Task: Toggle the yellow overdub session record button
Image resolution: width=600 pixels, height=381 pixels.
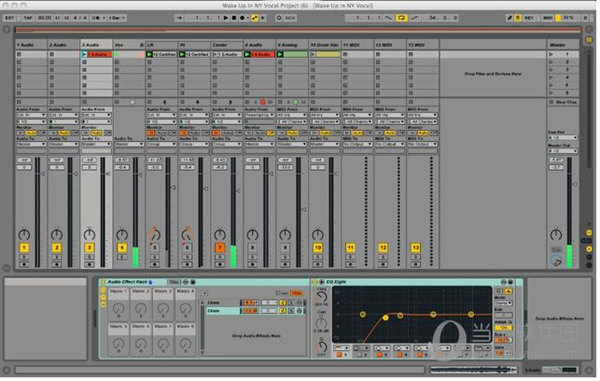Action: [x=254, y=18]
